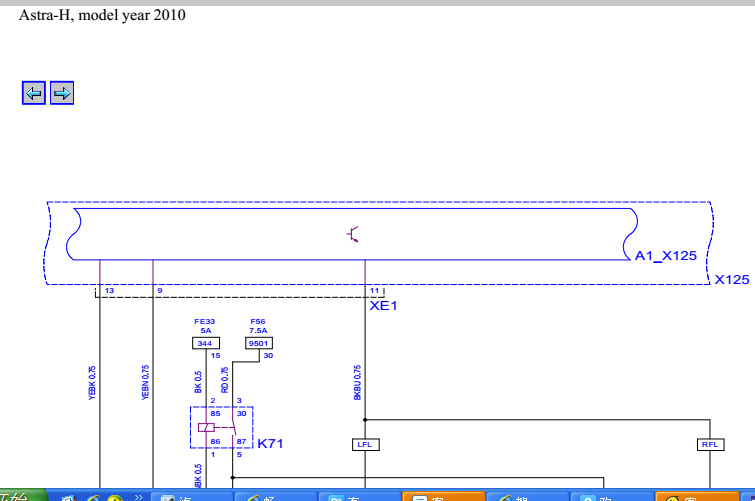The width and height of the screenshot is (755, 501).
Task: Click terminal 87 of relay K71
Action: click(x=242, y=442)
